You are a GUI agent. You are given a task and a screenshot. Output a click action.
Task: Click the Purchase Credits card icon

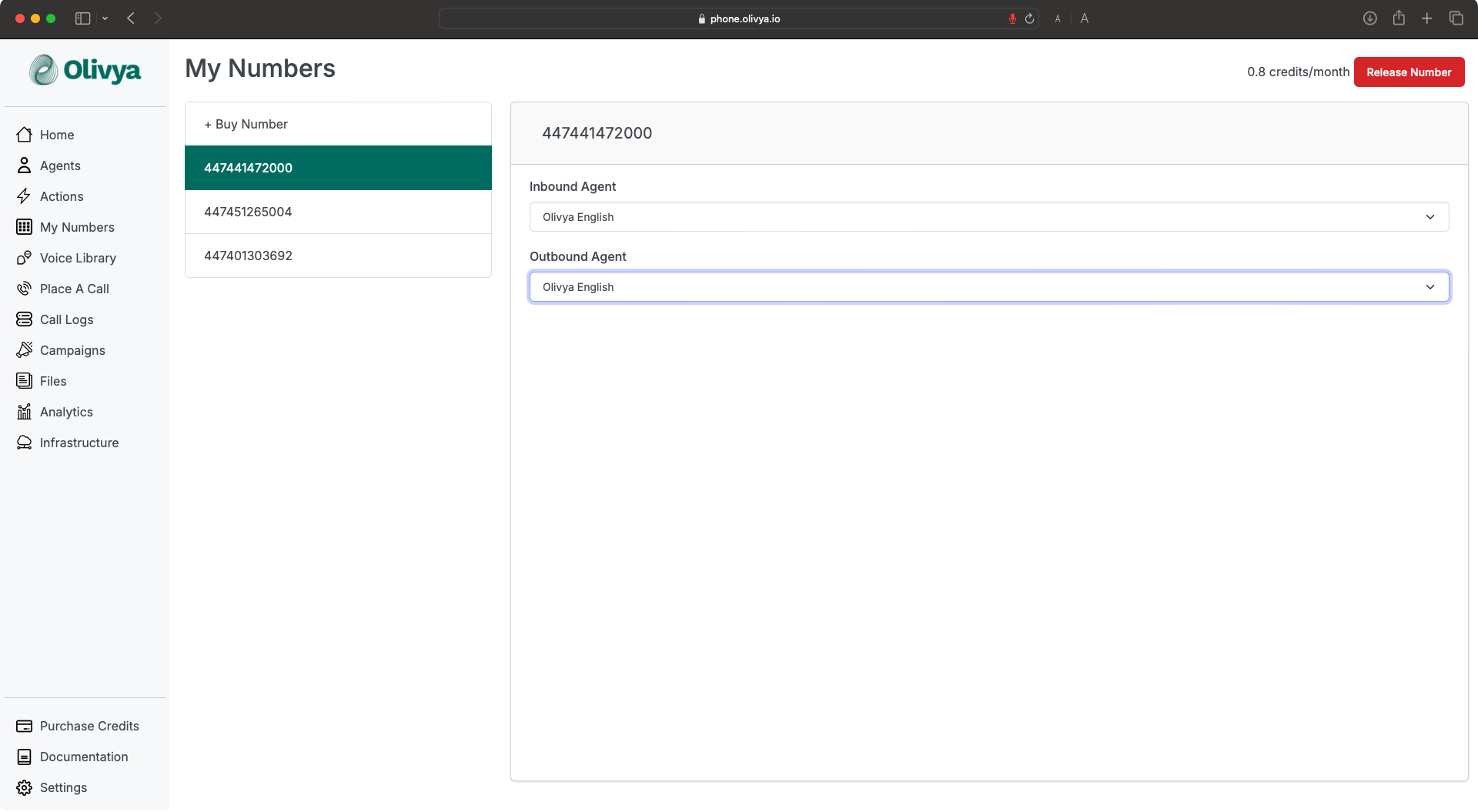click(x=24, y=726)
